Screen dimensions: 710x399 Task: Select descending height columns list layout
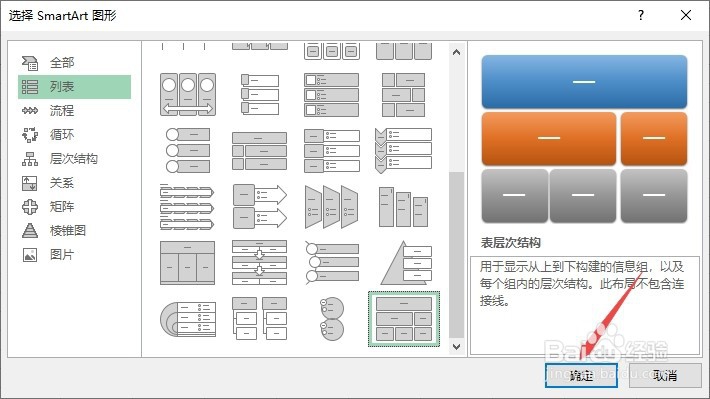(x=403, y=207)
